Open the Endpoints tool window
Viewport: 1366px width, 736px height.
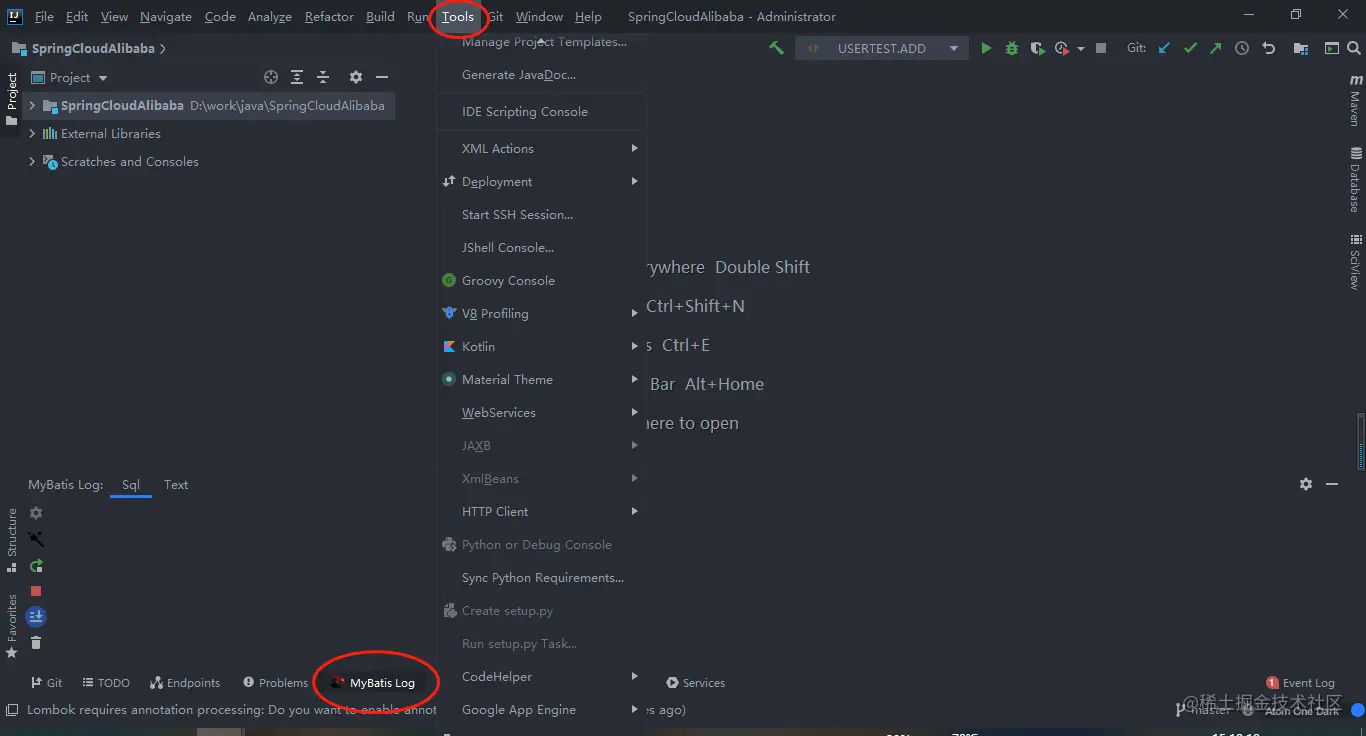pos(185,683)
